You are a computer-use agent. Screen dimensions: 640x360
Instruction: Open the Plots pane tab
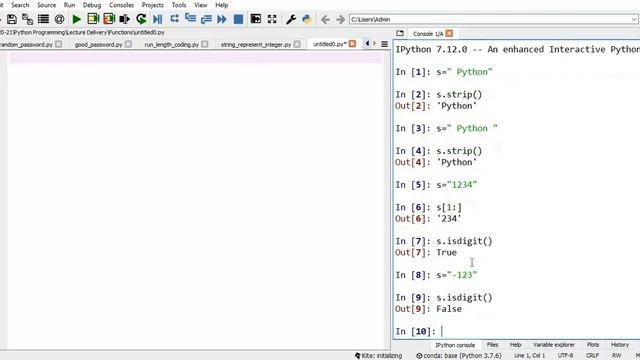pos(593,345)
